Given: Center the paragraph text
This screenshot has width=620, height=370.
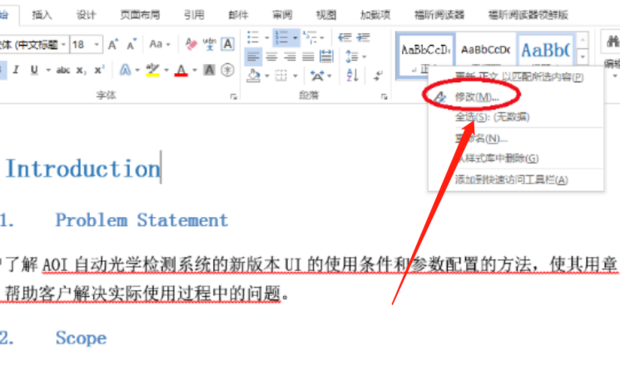Looking at the screenshot, I should 272,57.
